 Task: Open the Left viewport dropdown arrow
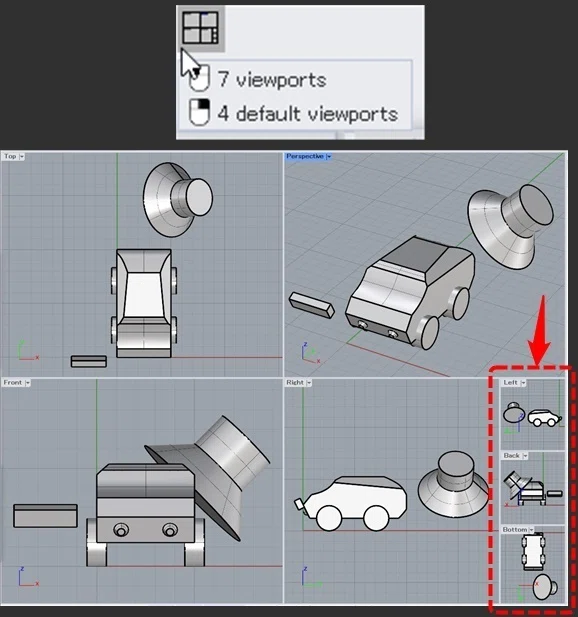(x=523, y=383)
